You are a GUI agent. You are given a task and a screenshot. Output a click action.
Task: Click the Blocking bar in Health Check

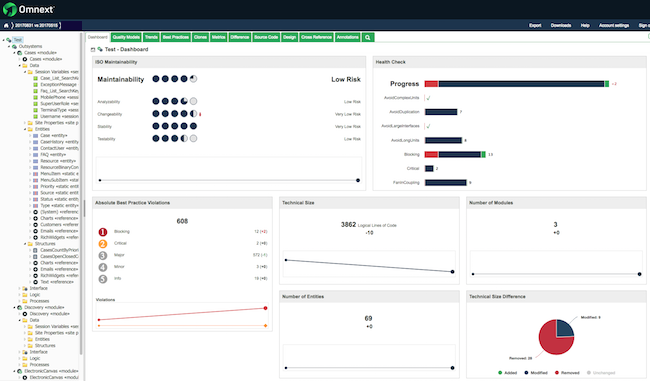pos(455,154)
